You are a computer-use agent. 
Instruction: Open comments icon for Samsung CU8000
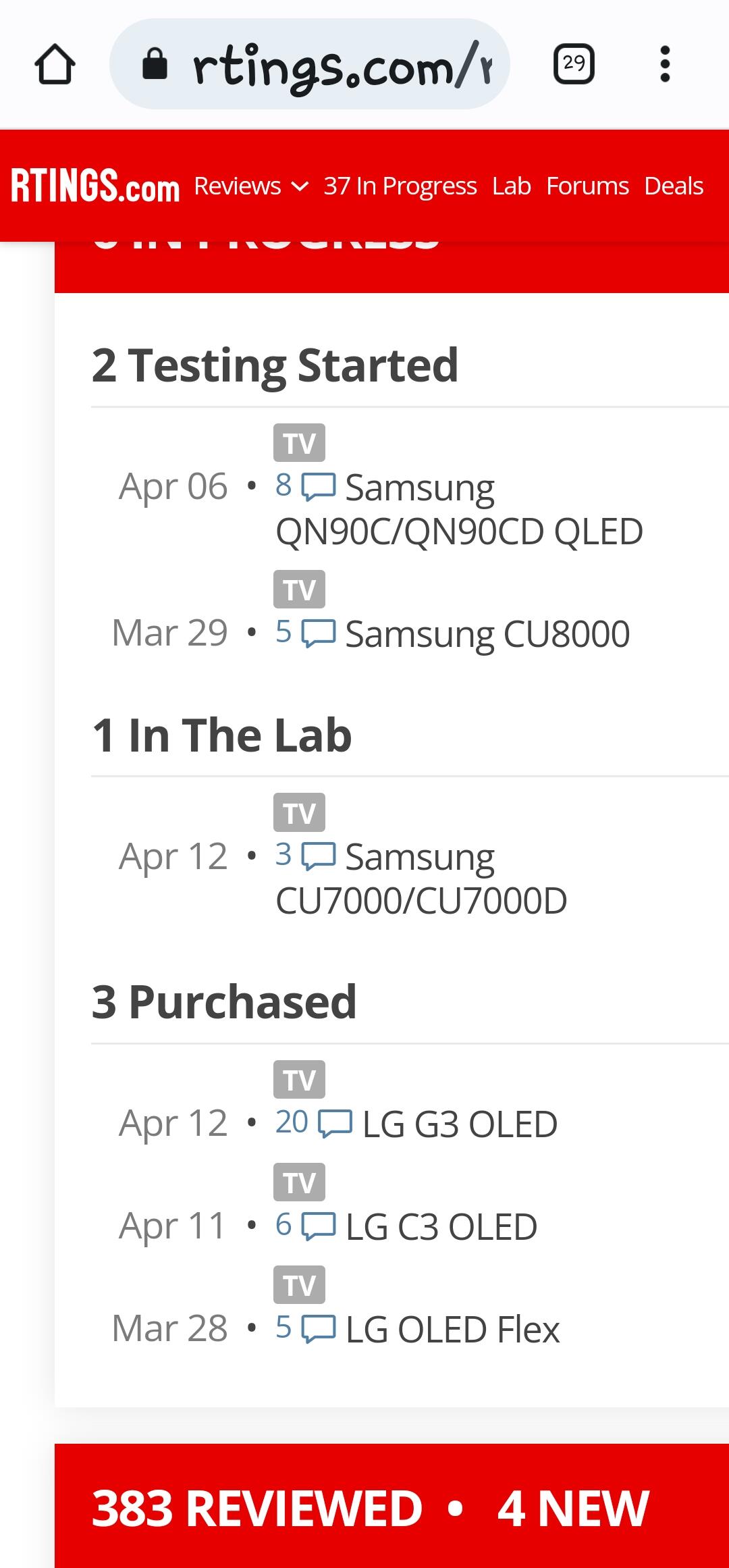point(318,633)
